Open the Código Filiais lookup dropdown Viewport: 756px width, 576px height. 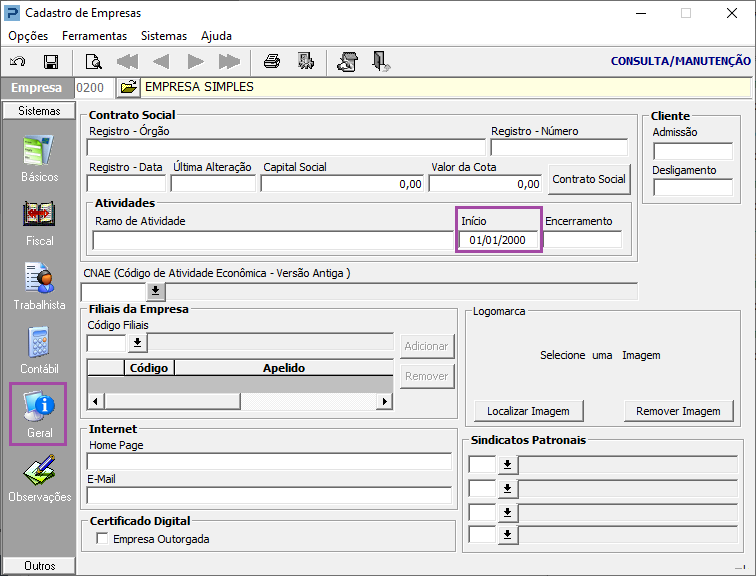pyautogui.click(x=137, y=343)
